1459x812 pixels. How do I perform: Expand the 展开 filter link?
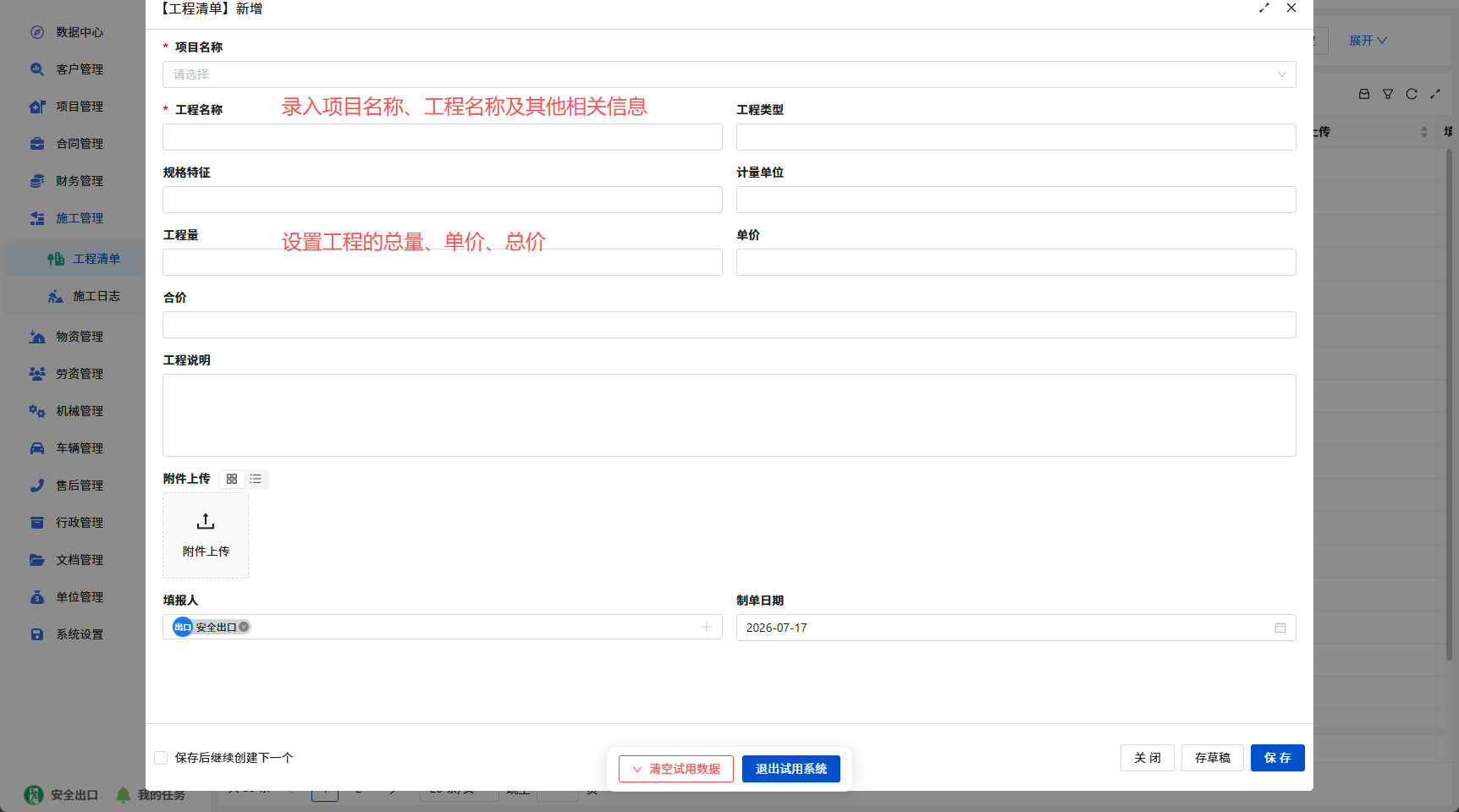1368,41
